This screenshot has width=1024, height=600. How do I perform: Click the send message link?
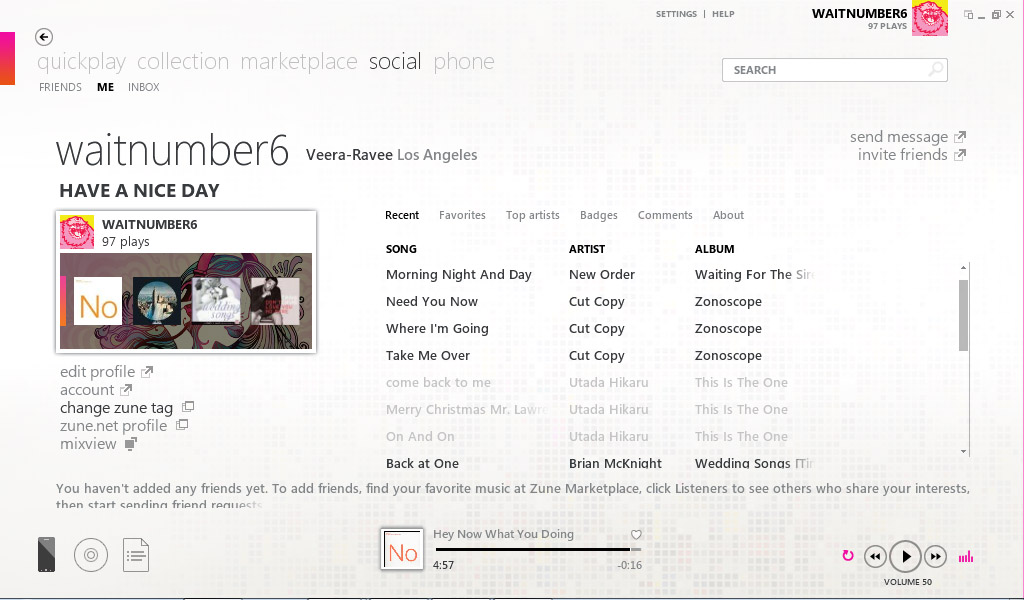click(x=899, y=137)
